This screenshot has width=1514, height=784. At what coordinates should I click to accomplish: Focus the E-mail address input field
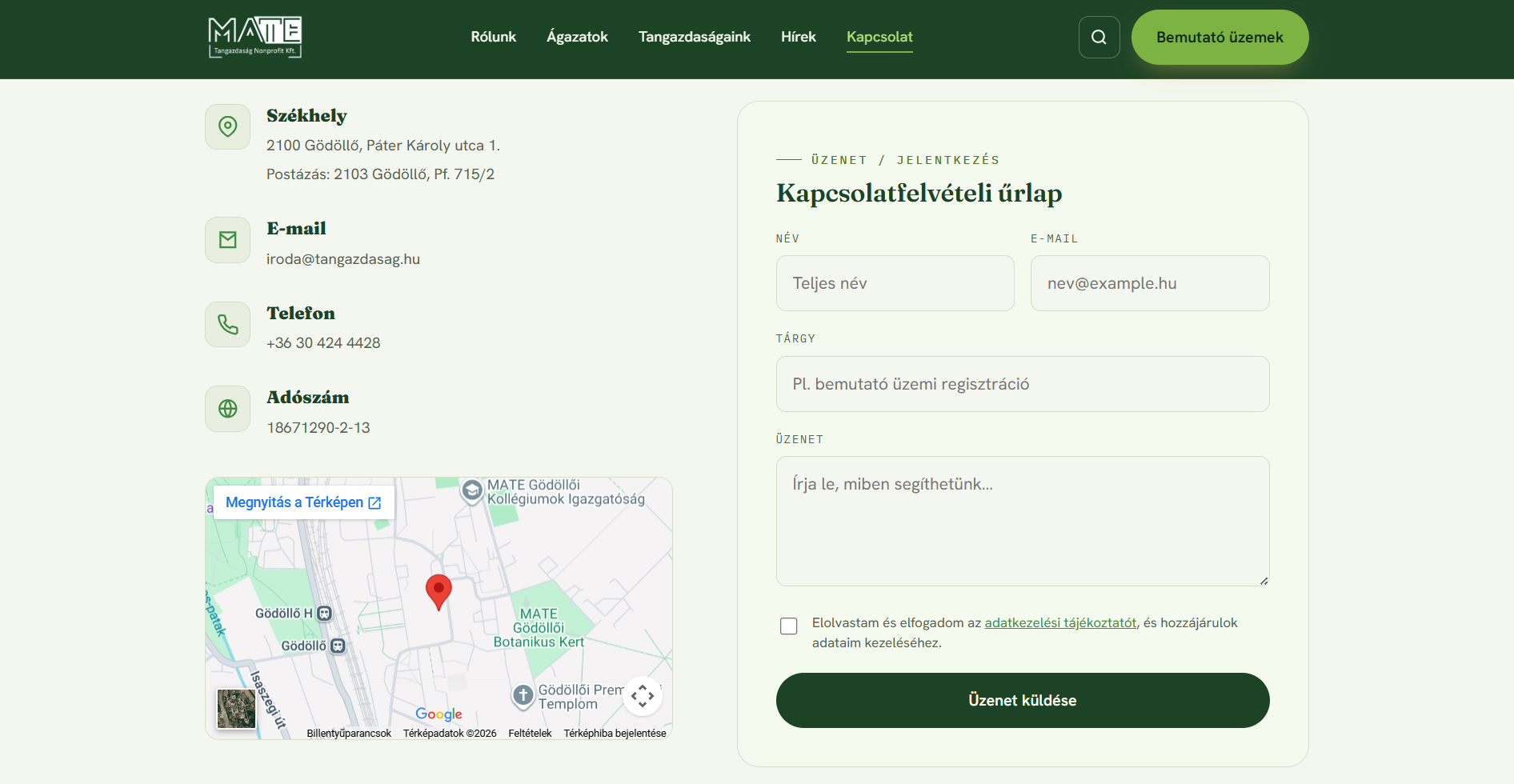click(x=1150, y=283)
